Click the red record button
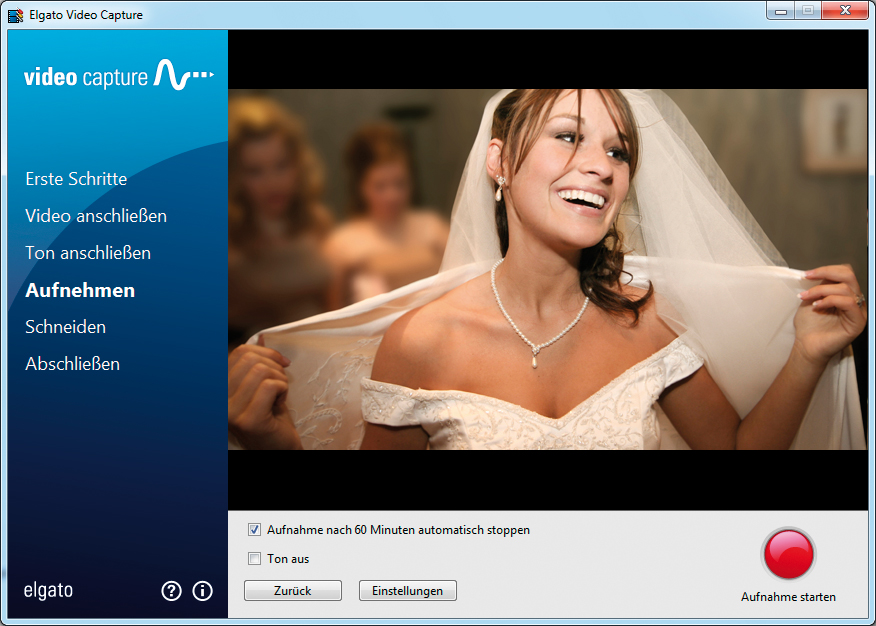 point(789,553)
